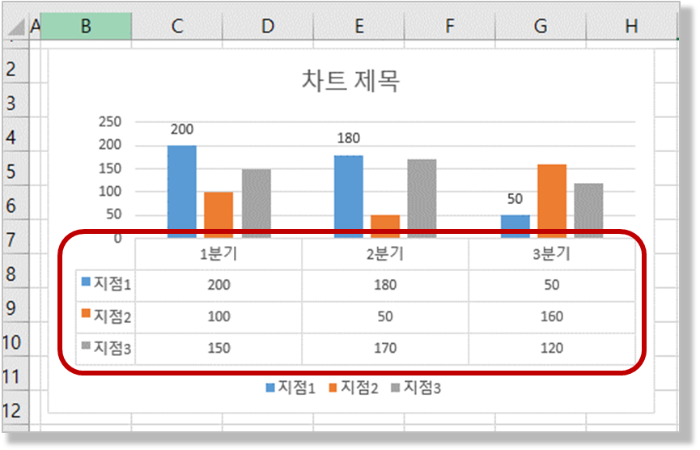Screen dimensions: 700x450
Task: Click the 150 axis value
Action: (110, 168)
